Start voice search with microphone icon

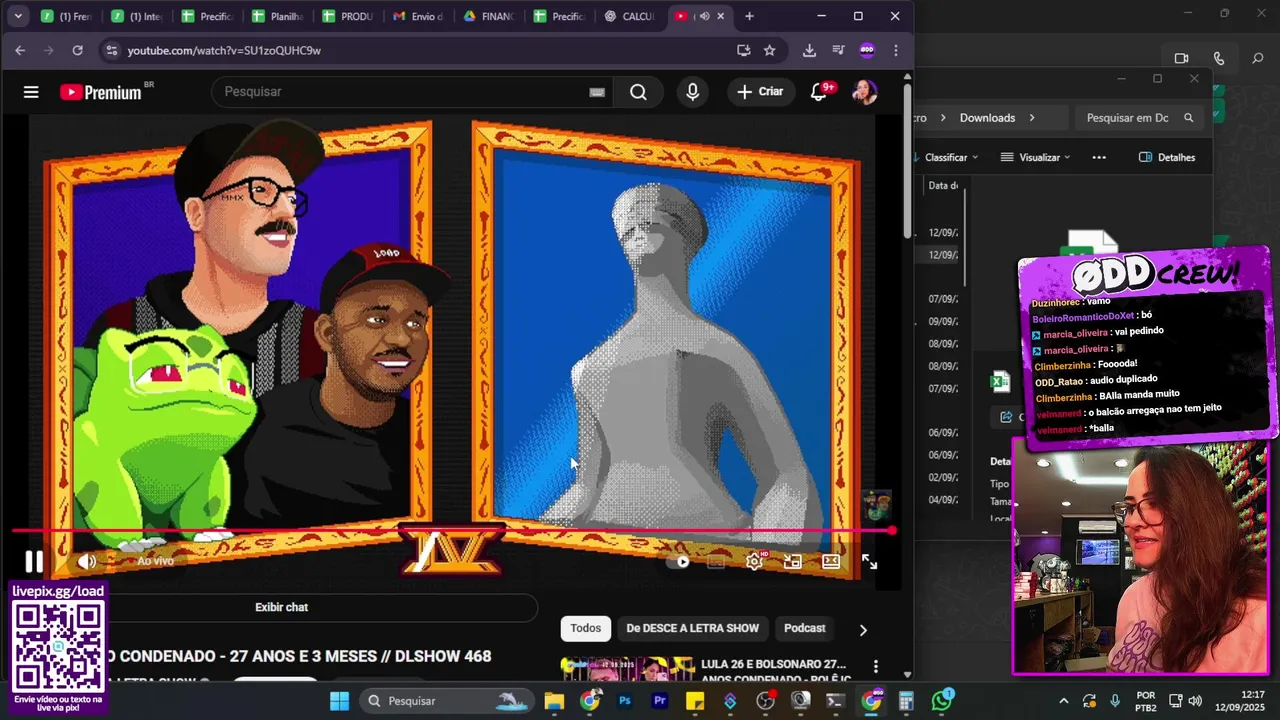tap(692, 92)
